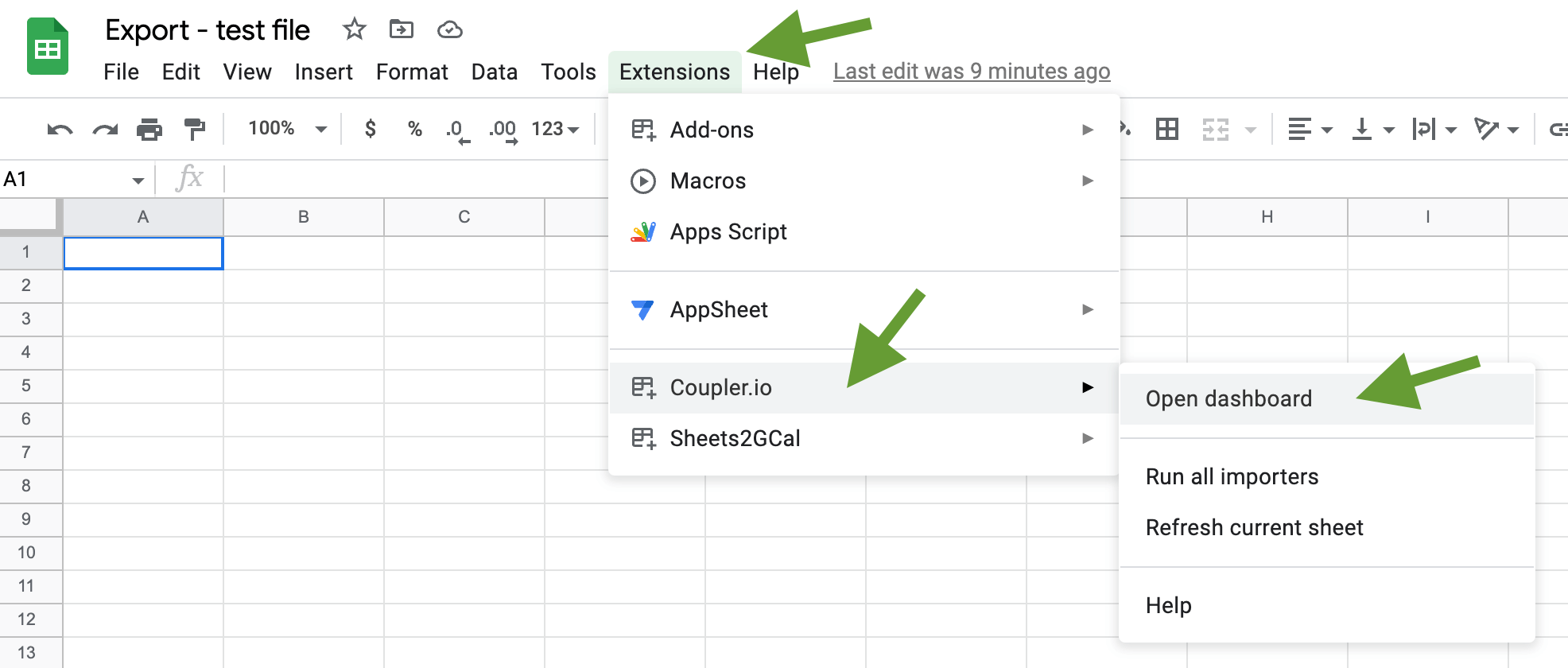Click the Undo arrow icon

[x=60, y=130]
